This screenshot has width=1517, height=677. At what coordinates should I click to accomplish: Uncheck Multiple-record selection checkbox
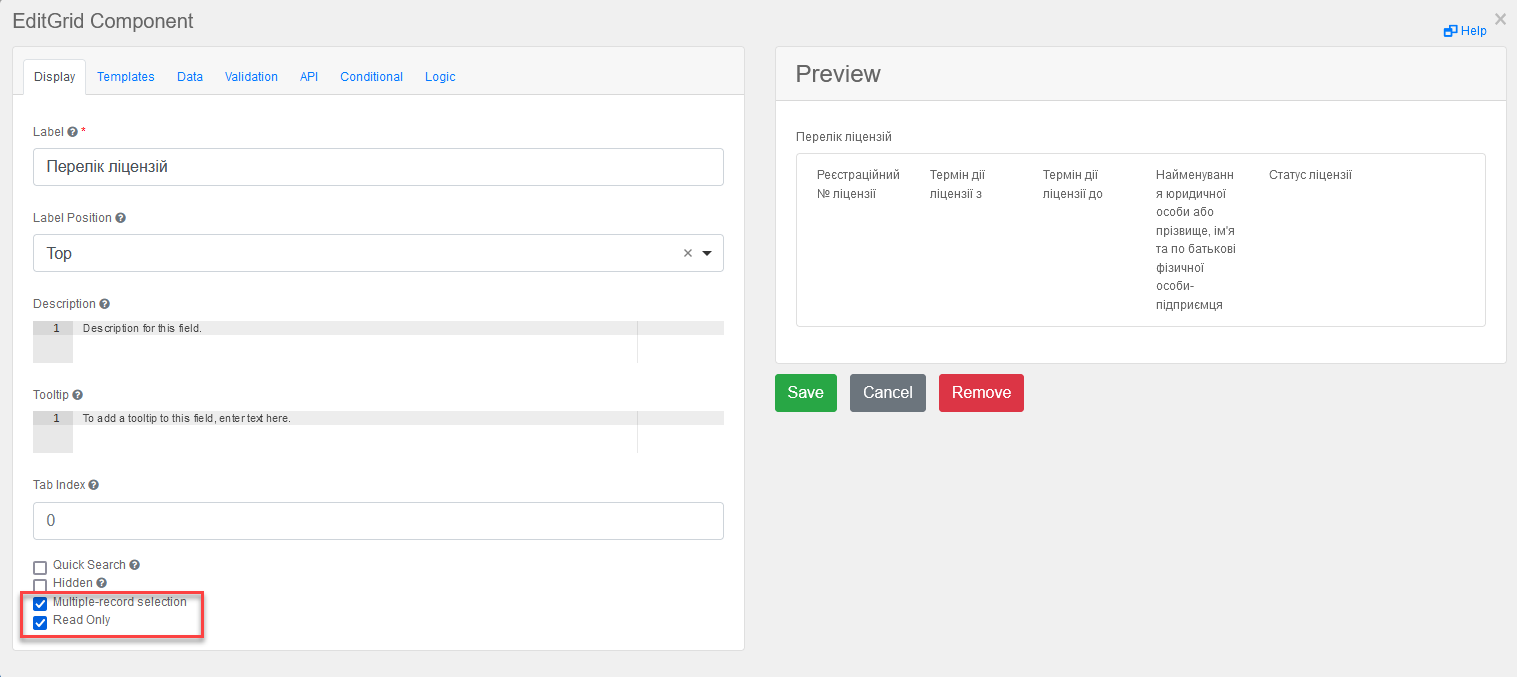click(x=40, y=603)
